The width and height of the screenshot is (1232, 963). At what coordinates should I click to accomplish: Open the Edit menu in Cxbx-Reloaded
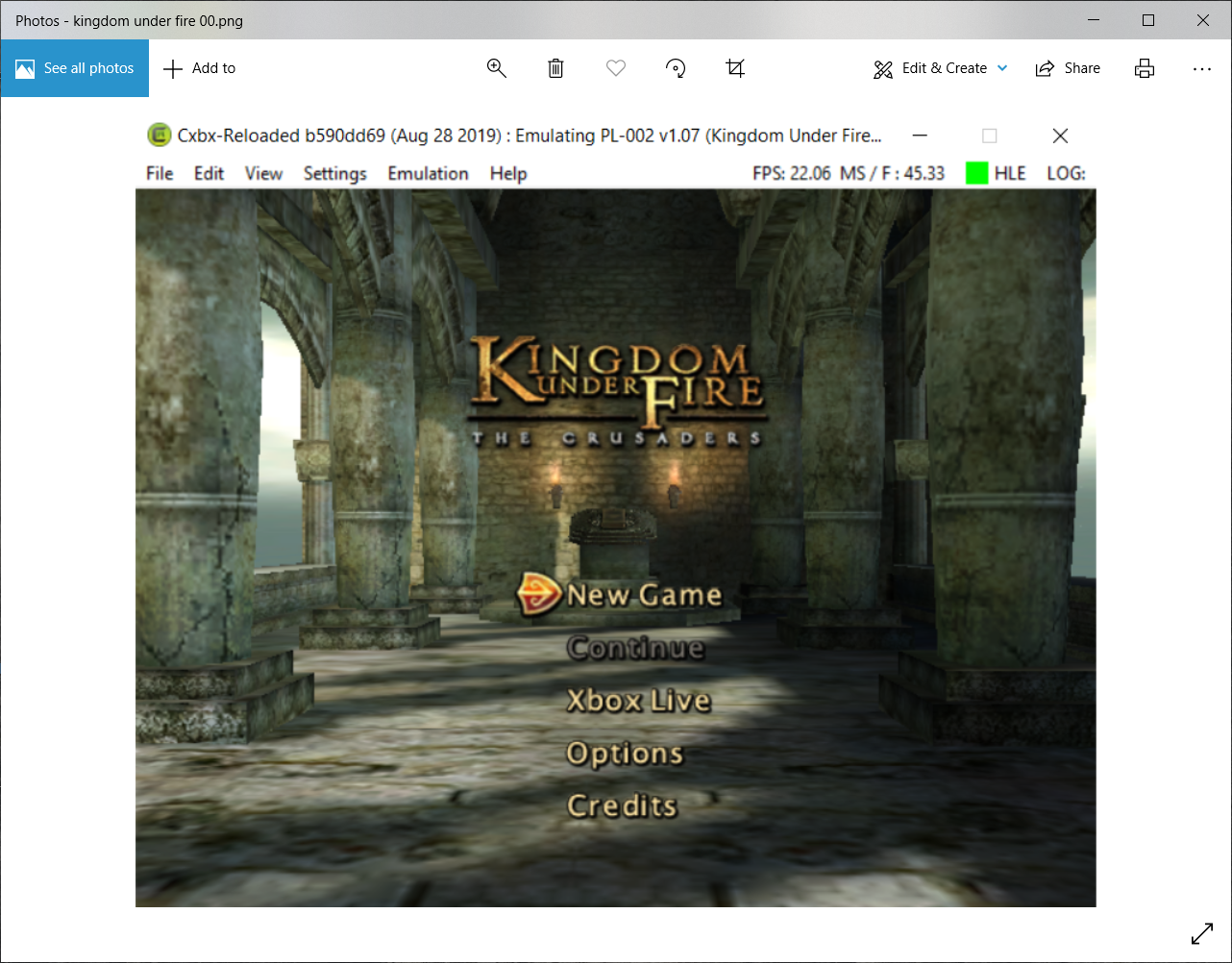click(x=209, y=174)
